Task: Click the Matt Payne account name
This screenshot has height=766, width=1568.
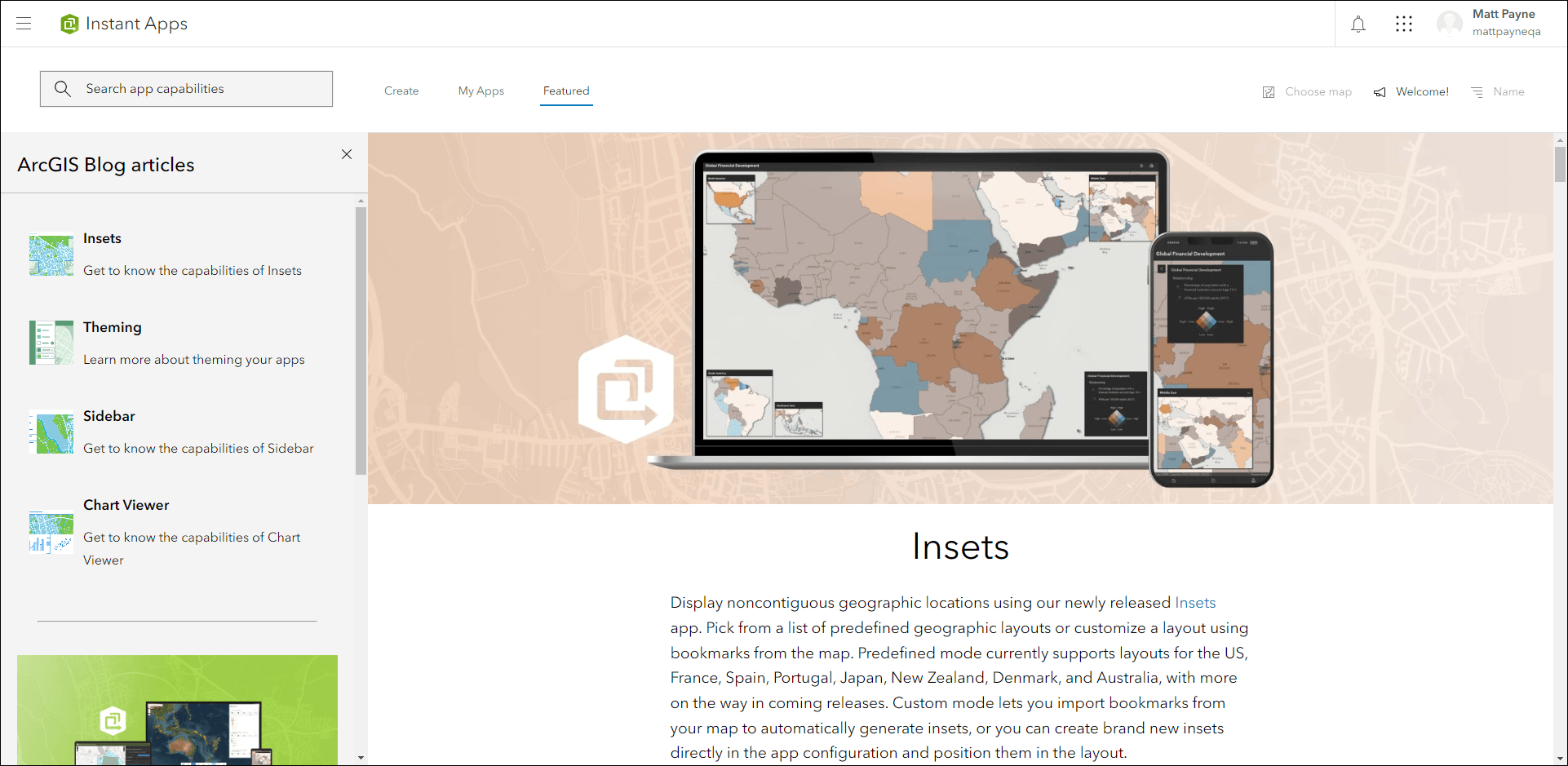Action: [x=1504, y=14]
